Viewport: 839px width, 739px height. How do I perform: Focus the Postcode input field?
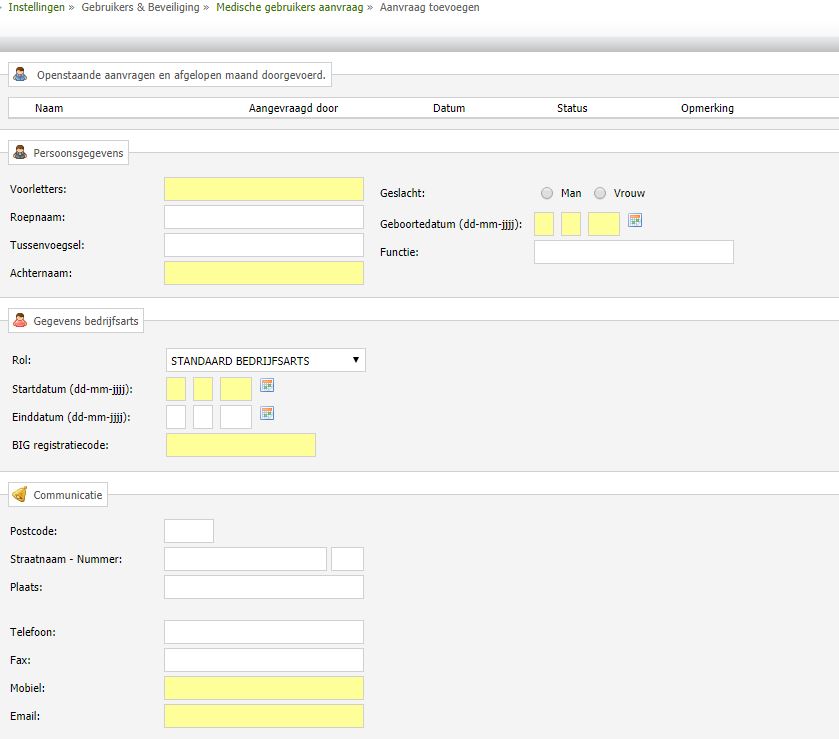(x=189, y=531)
